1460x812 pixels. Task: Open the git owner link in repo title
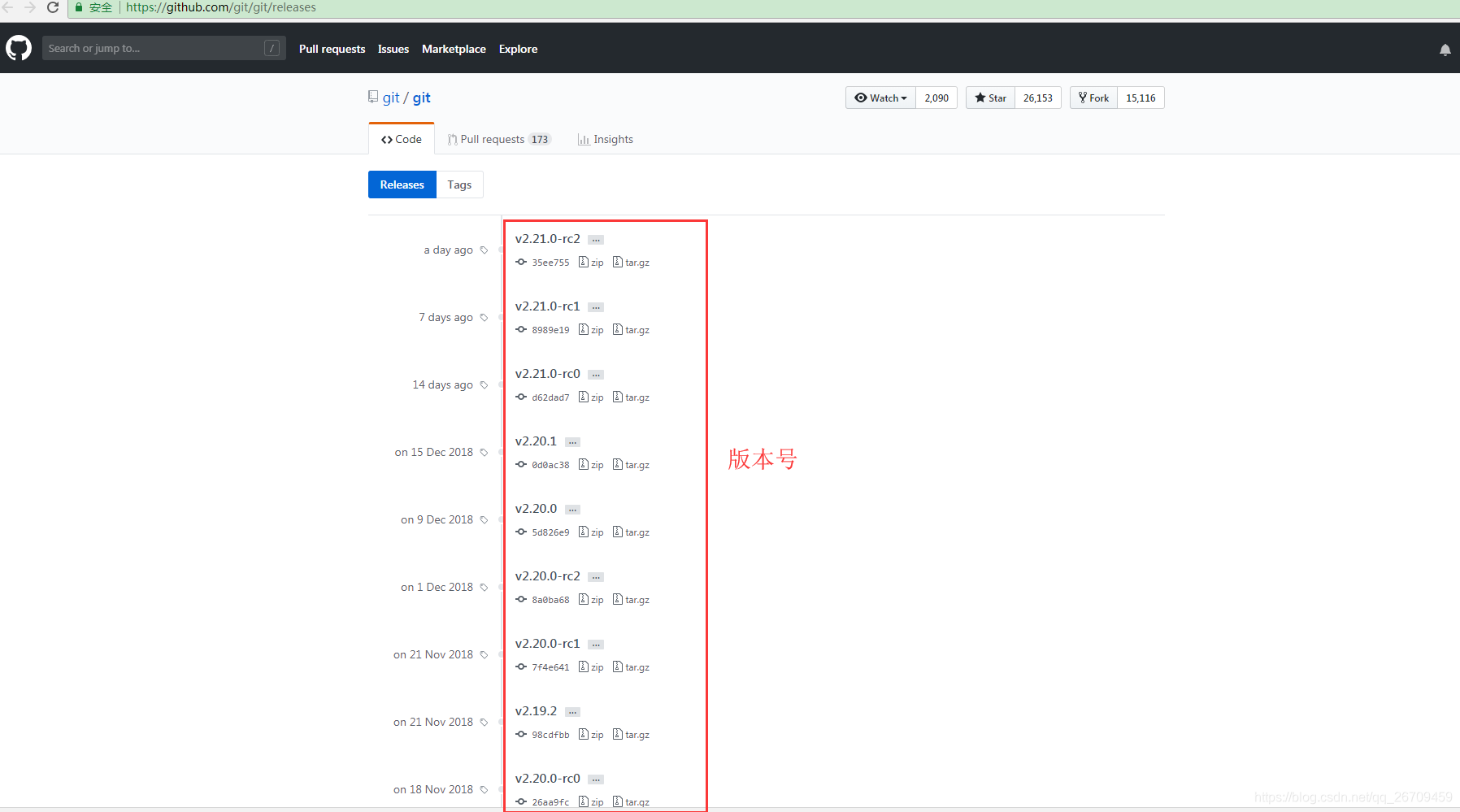point(391,98)
